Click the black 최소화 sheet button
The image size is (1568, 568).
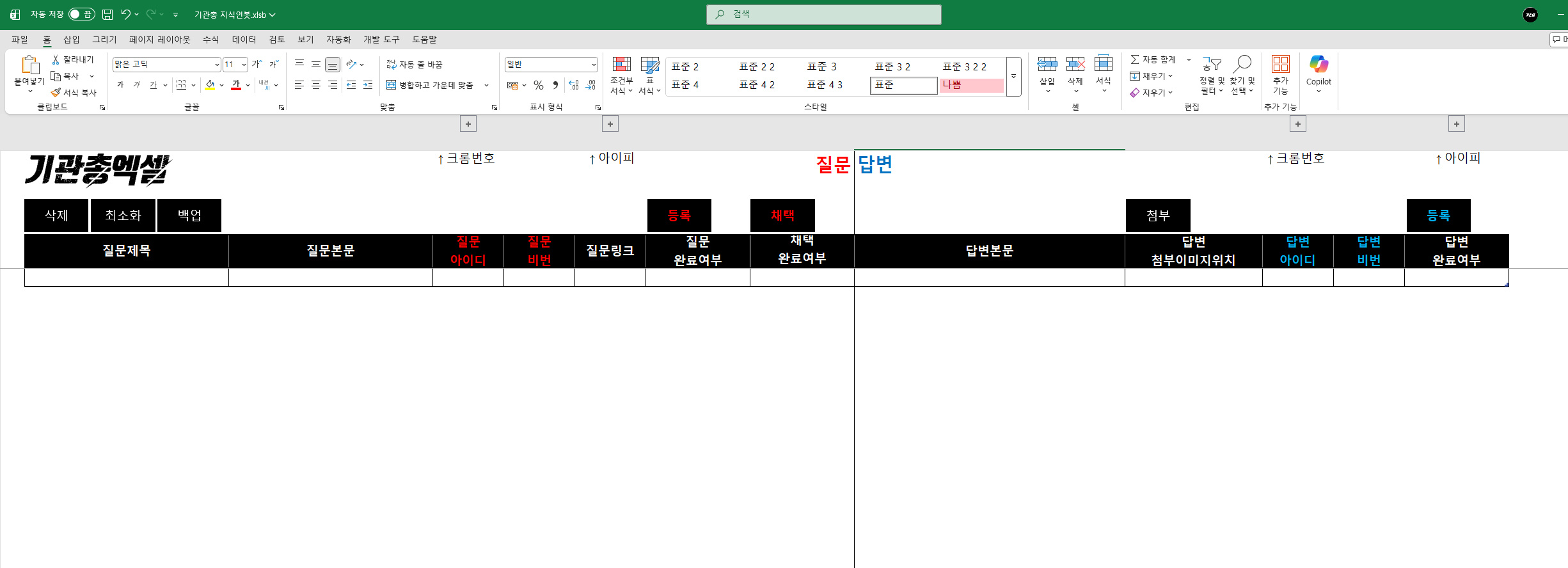(123, 216)
